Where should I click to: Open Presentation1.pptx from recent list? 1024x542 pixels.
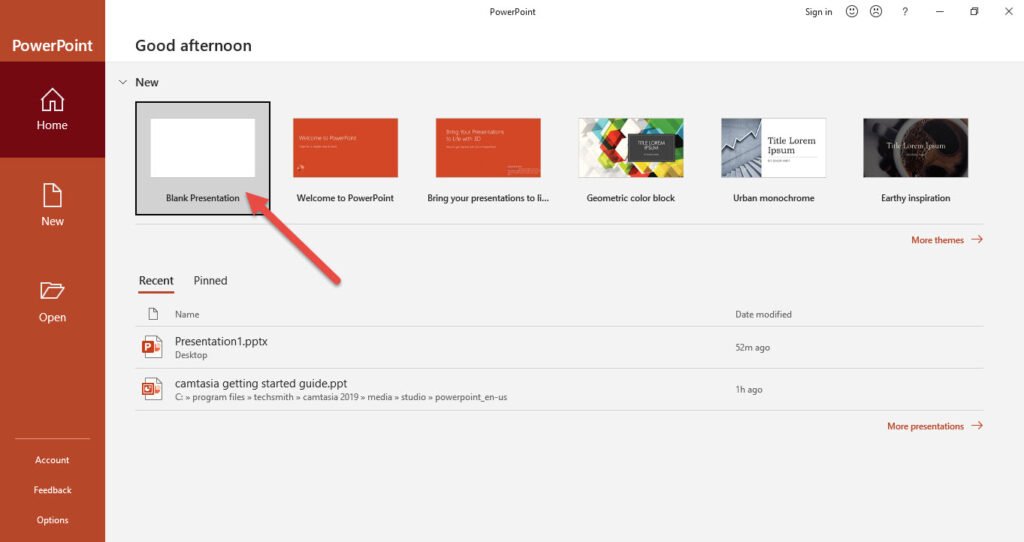click(x=559, y=347)
